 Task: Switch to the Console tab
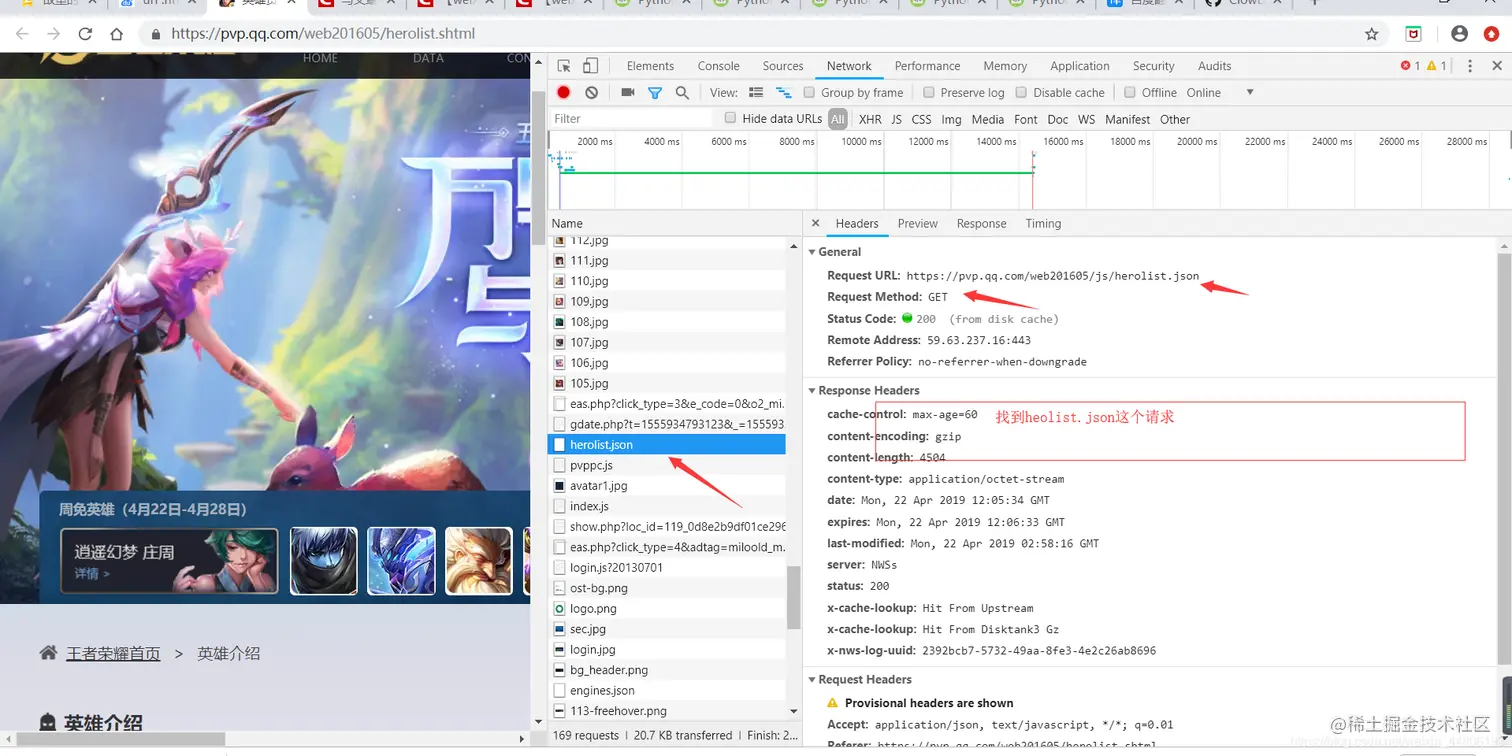click(x=719, y=66)
